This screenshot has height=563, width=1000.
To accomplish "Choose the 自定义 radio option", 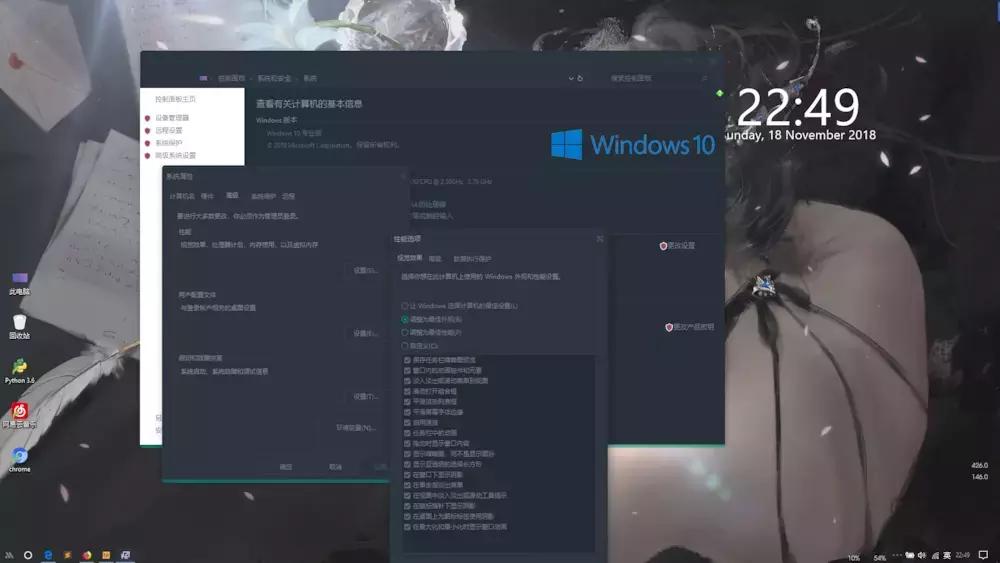I will tap(420, 346).
